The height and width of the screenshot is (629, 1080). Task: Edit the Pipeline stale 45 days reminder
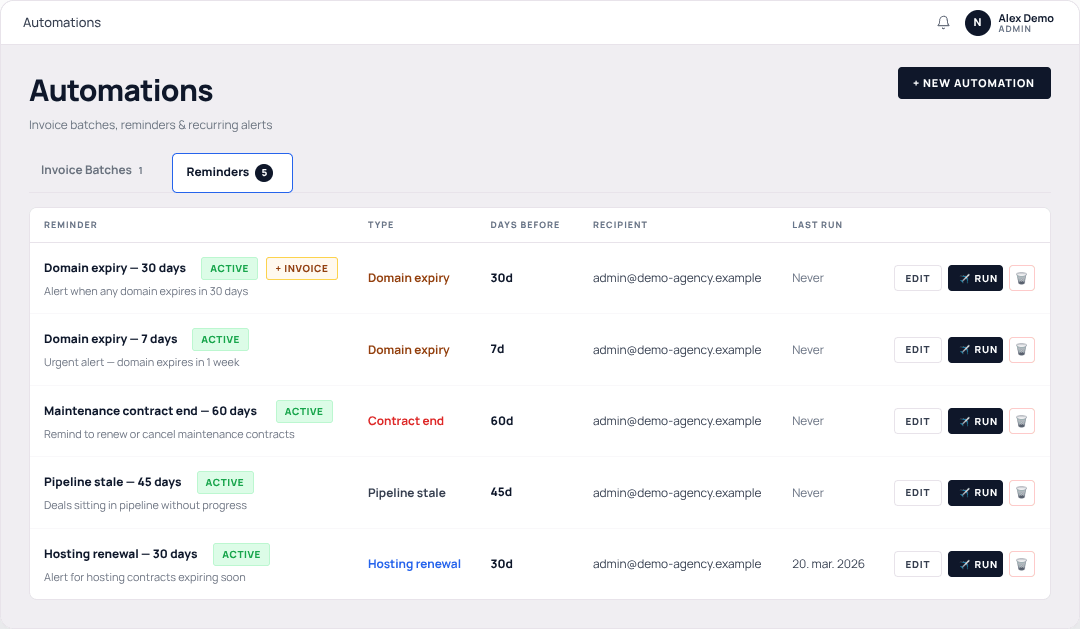pos(917,493)
